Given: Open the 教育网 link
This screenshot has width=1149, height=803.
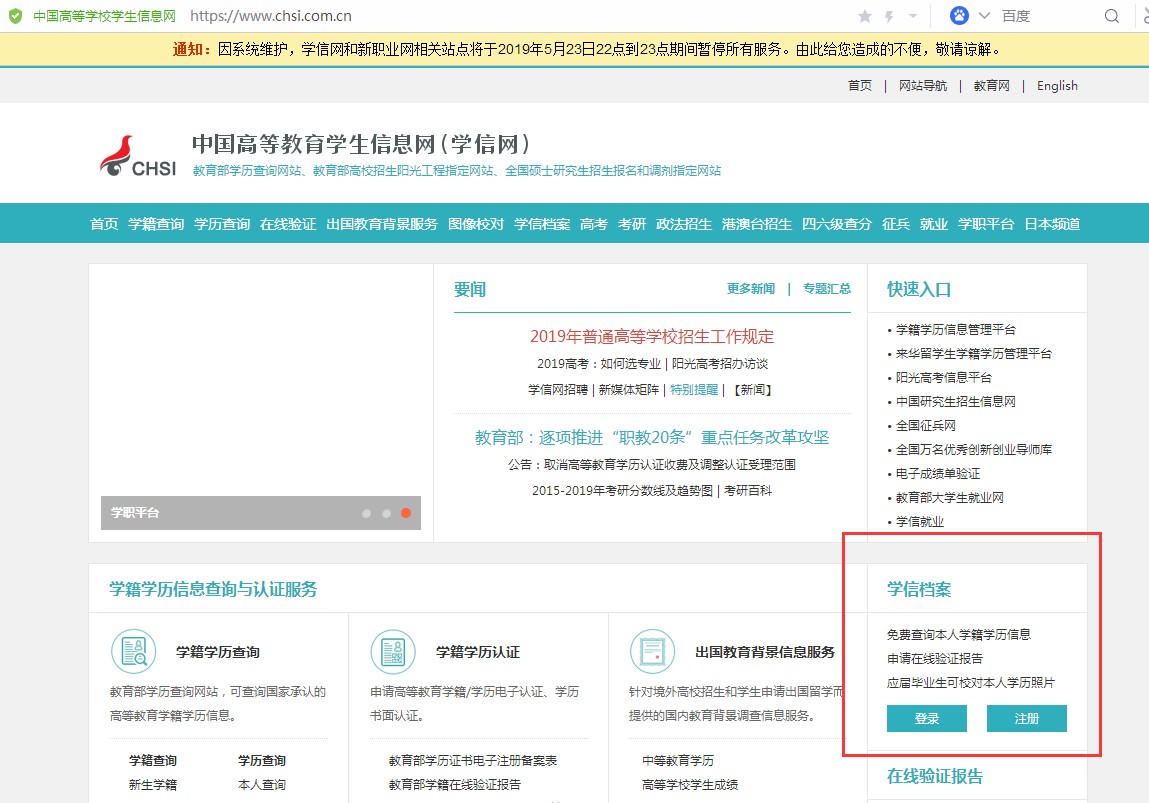Looking at the screenshot, I should coord(991,86).
